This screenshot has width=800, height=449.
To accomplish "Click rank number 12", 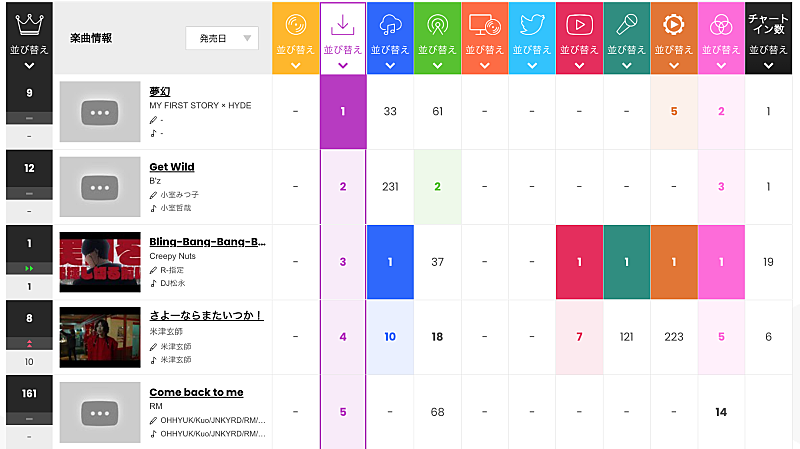I will tap(29, 168).
